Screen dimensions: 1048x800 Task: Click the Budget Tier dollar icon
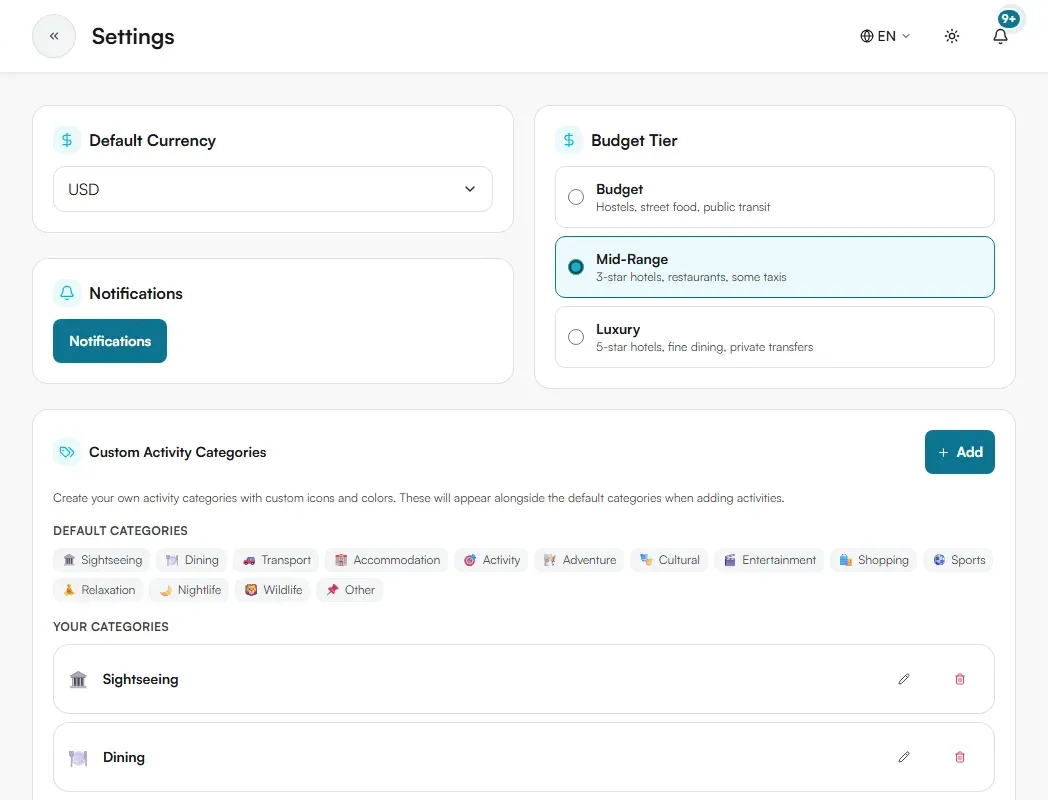pos(569,140)
